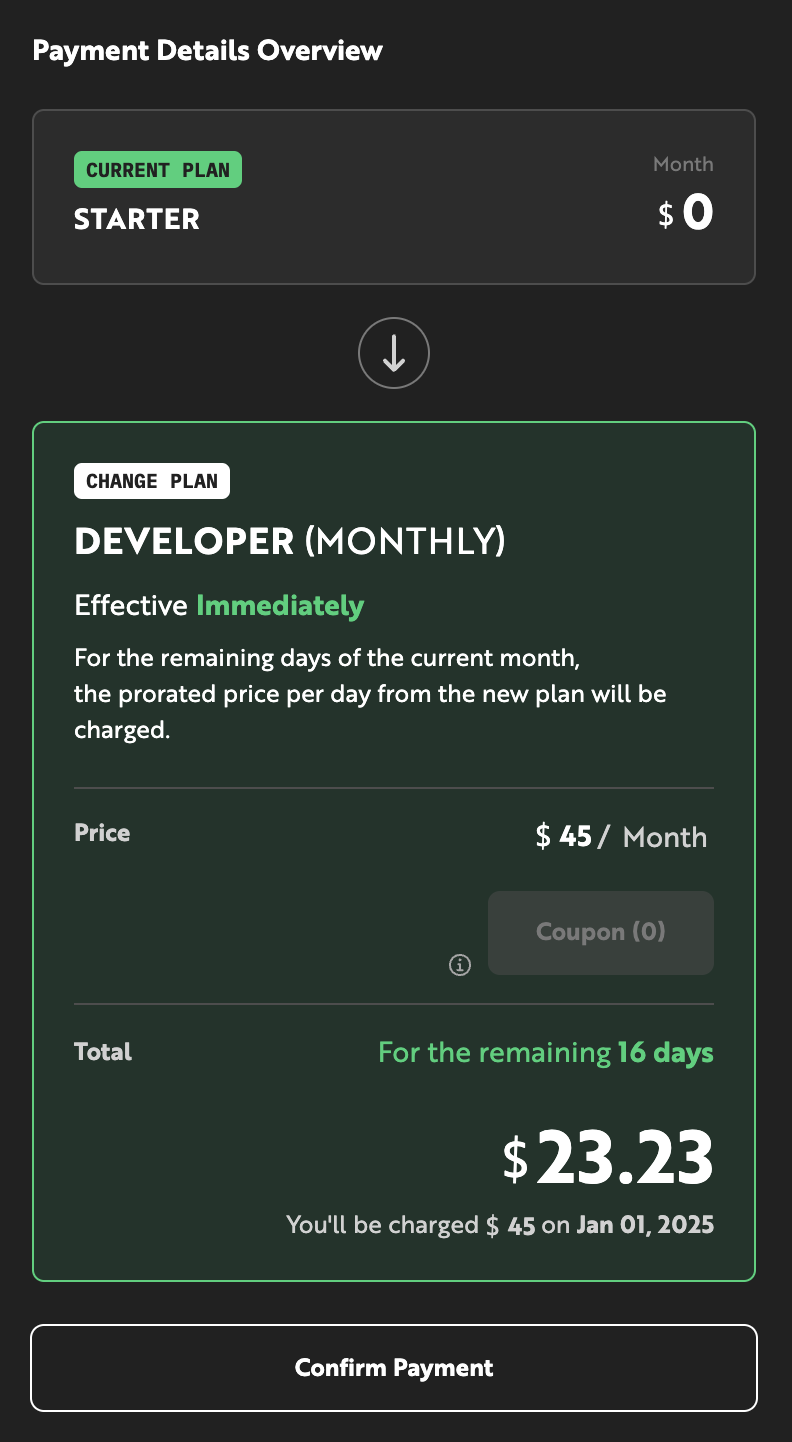Select the Price row label
The width and height of the screenshot is (792, 1442).
click(101, 832)
